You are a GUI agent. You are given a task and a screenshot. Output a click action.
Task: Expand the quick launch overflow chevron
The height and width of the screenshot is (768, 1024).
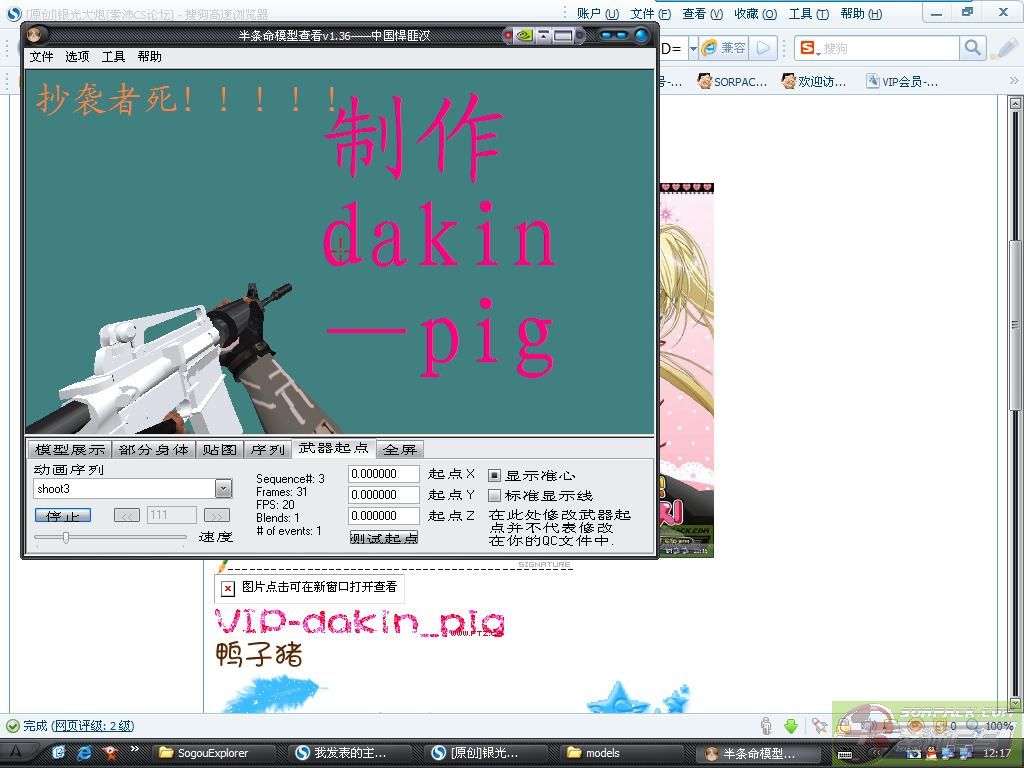click(x=134, y=750)
